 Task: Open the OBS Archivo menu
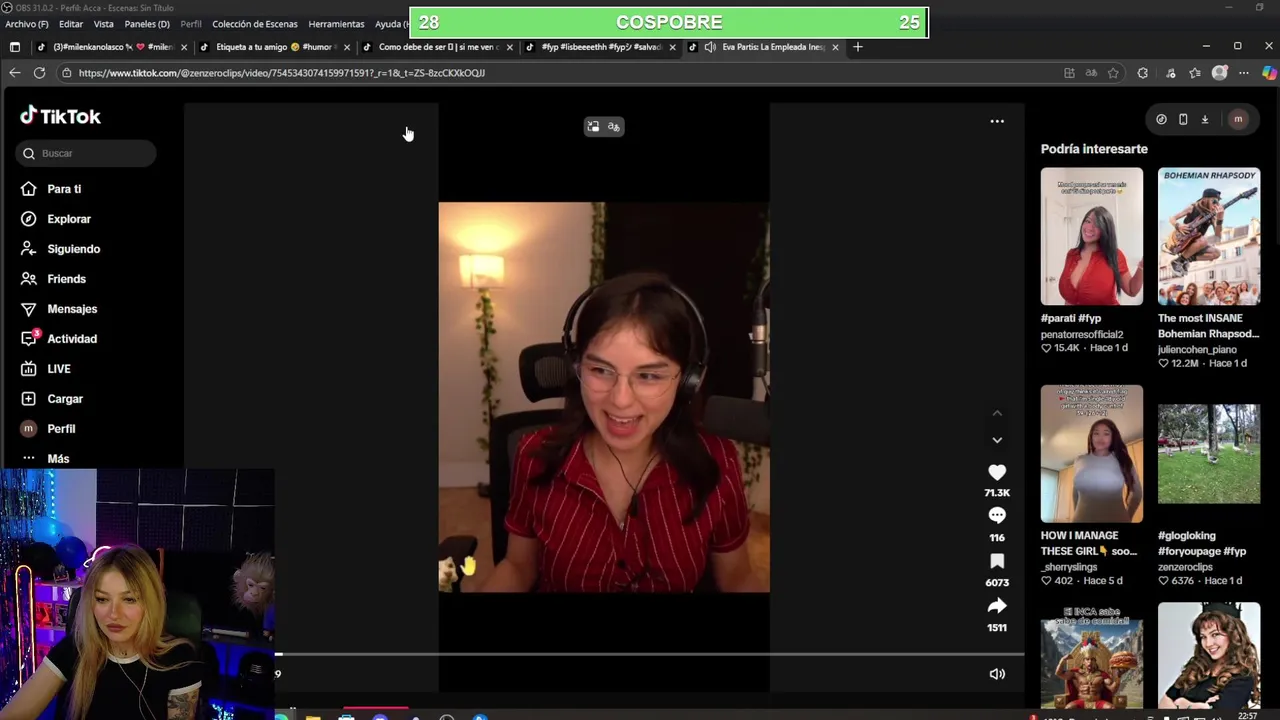(x=26, y=24)
